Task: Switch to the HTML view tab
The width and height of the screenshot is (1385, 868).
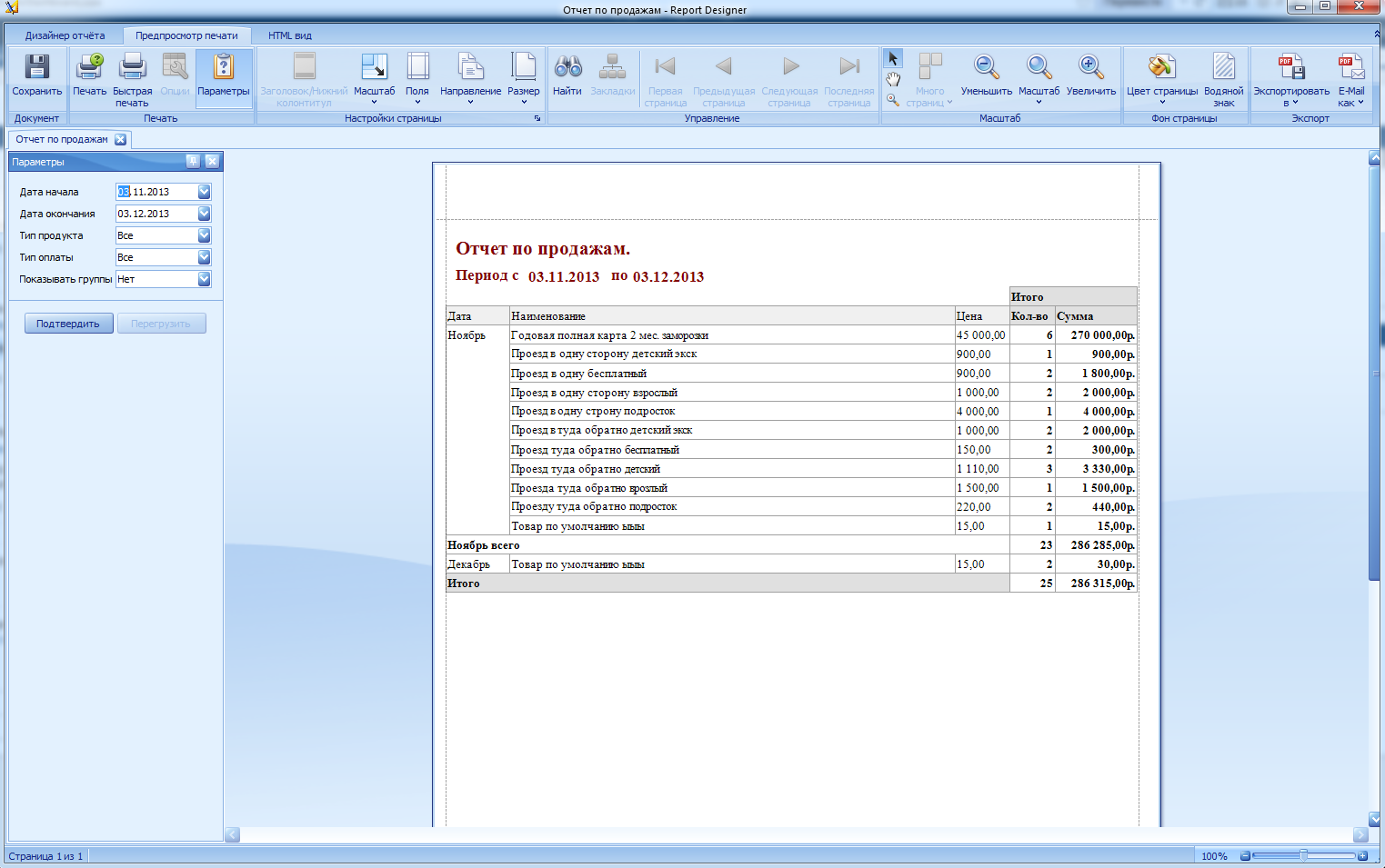Action: point(289,35)
